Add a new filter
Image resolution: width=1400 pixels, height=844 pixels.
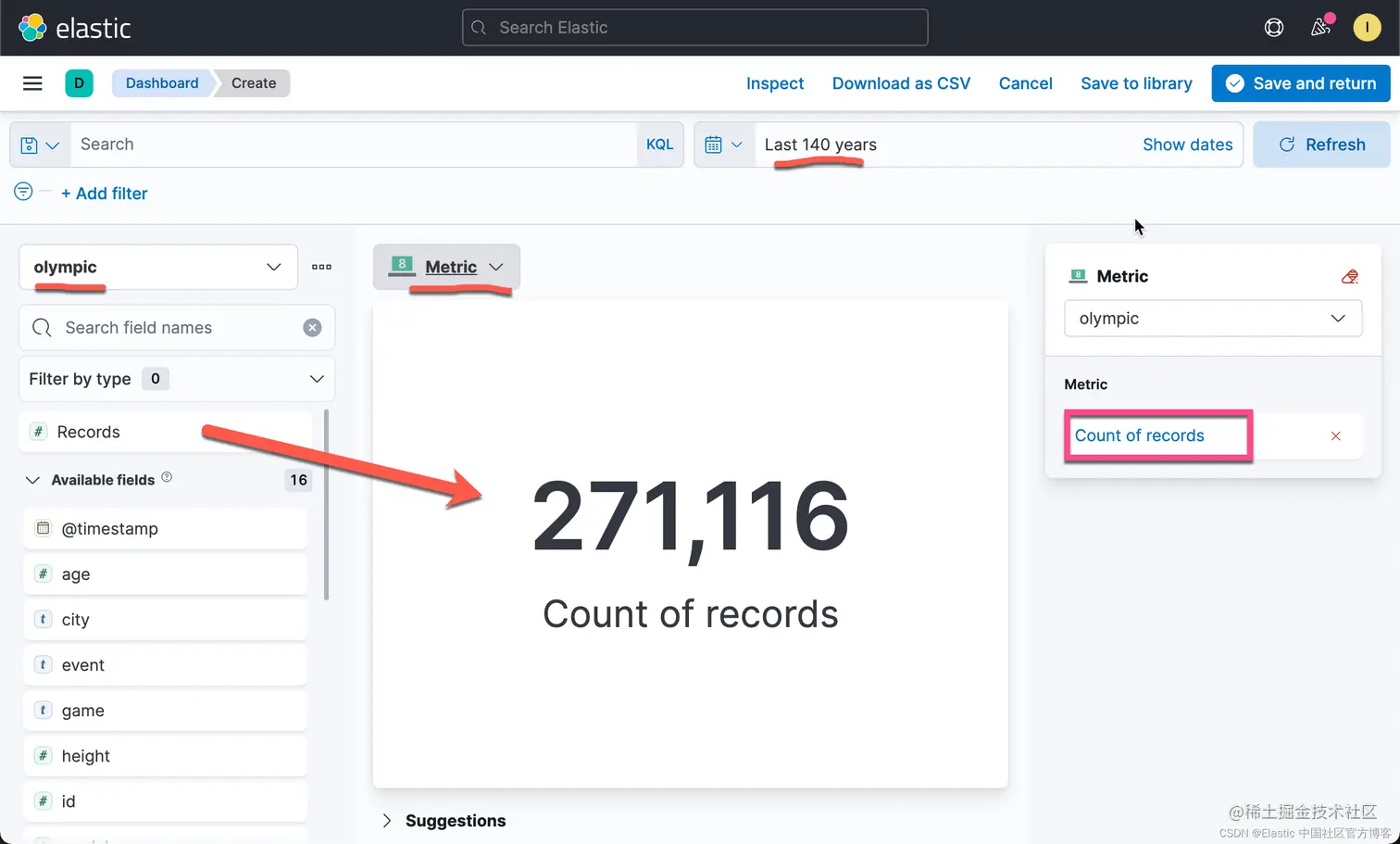(x=105, y=194)
